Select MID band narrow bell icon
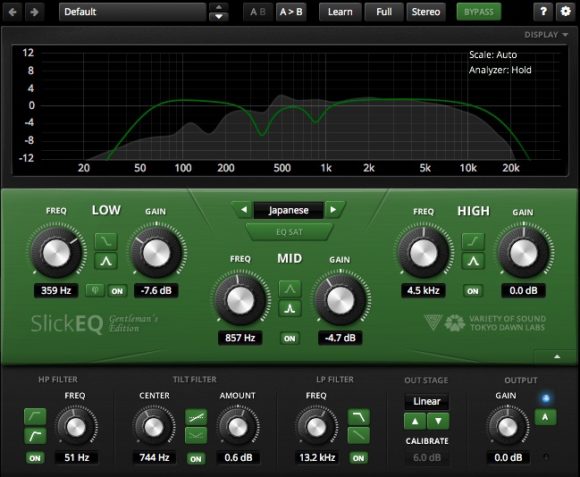580x477 pixels. coord(290,308)
